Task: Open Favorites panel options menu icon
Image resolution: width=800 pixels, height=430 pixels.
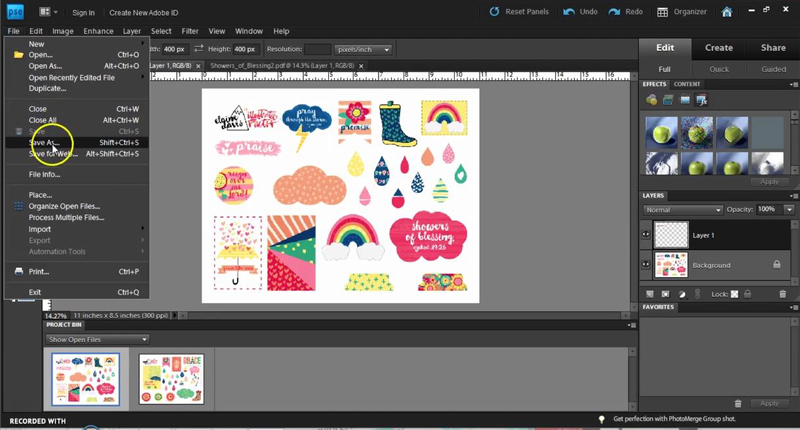Action: (x=793, y=308)
